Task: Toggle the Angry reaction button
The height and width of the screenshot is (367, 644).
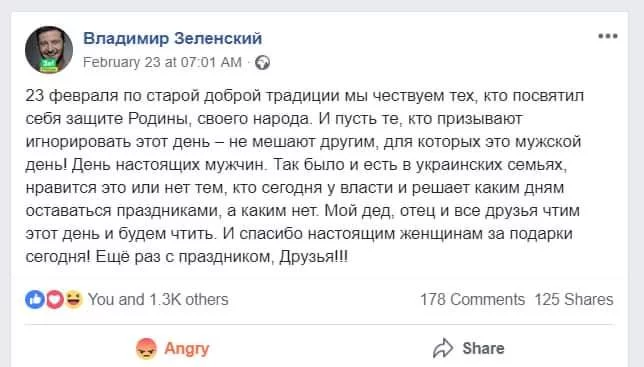Action: click(172, 349)
